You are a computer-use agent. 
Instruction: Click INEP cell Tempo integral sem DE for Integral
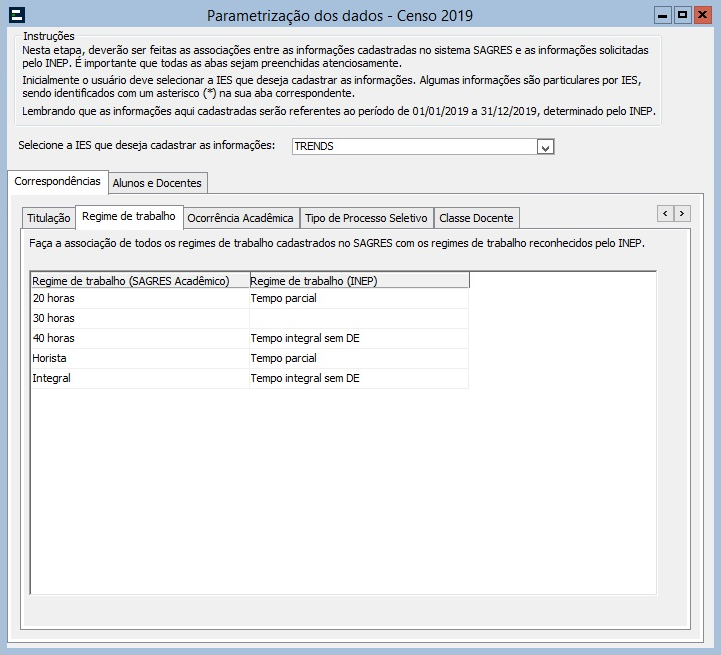point(359,378)
